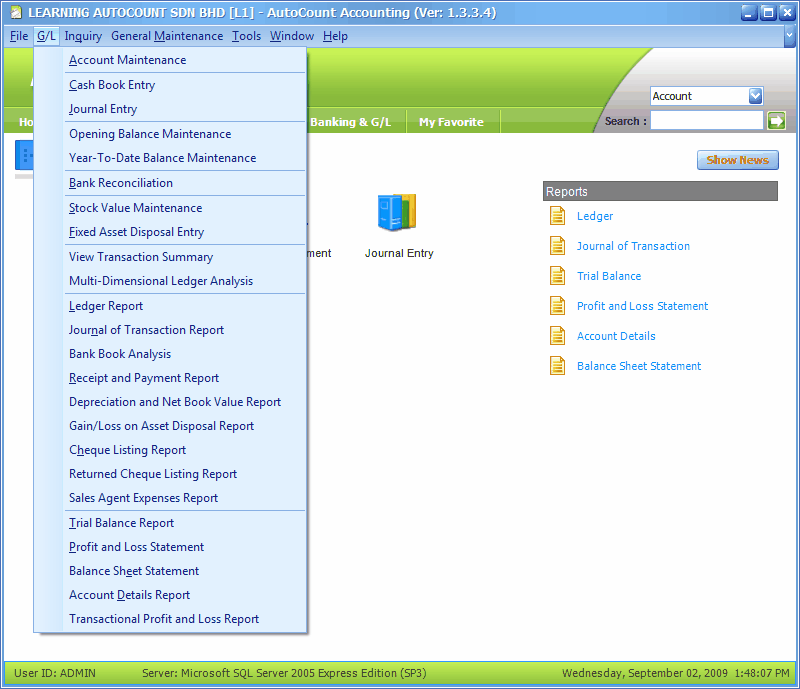Viewport: 800px width, 689px height.
Task: Select Stock Value Maintenance
Action: tap(185, 208)
